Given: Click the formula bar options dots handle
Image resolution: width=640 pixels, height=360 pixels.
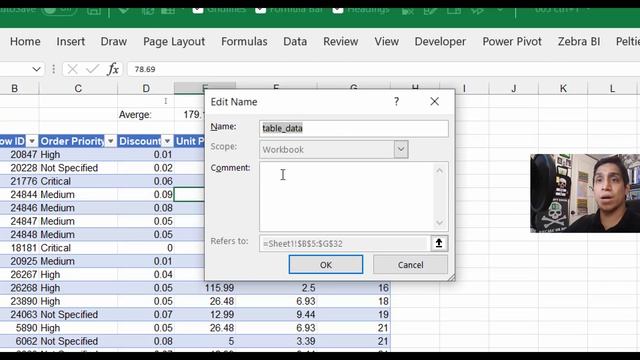Looking at the screenshot, I should click(x=53, y=69).
